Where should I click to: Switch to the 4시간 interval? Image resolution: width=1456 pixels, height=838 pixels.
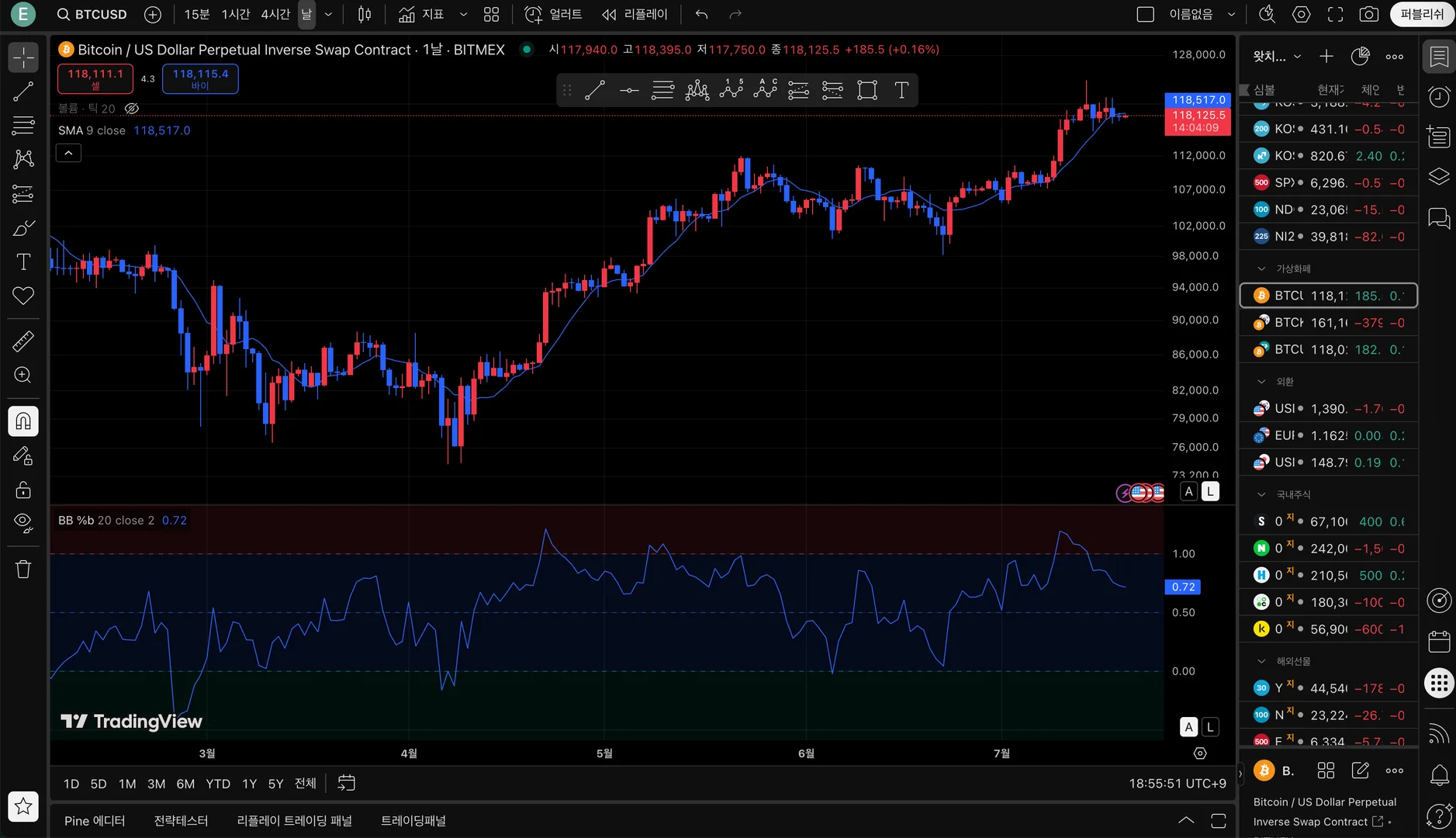pyautogui.click(x=275, y=14)
